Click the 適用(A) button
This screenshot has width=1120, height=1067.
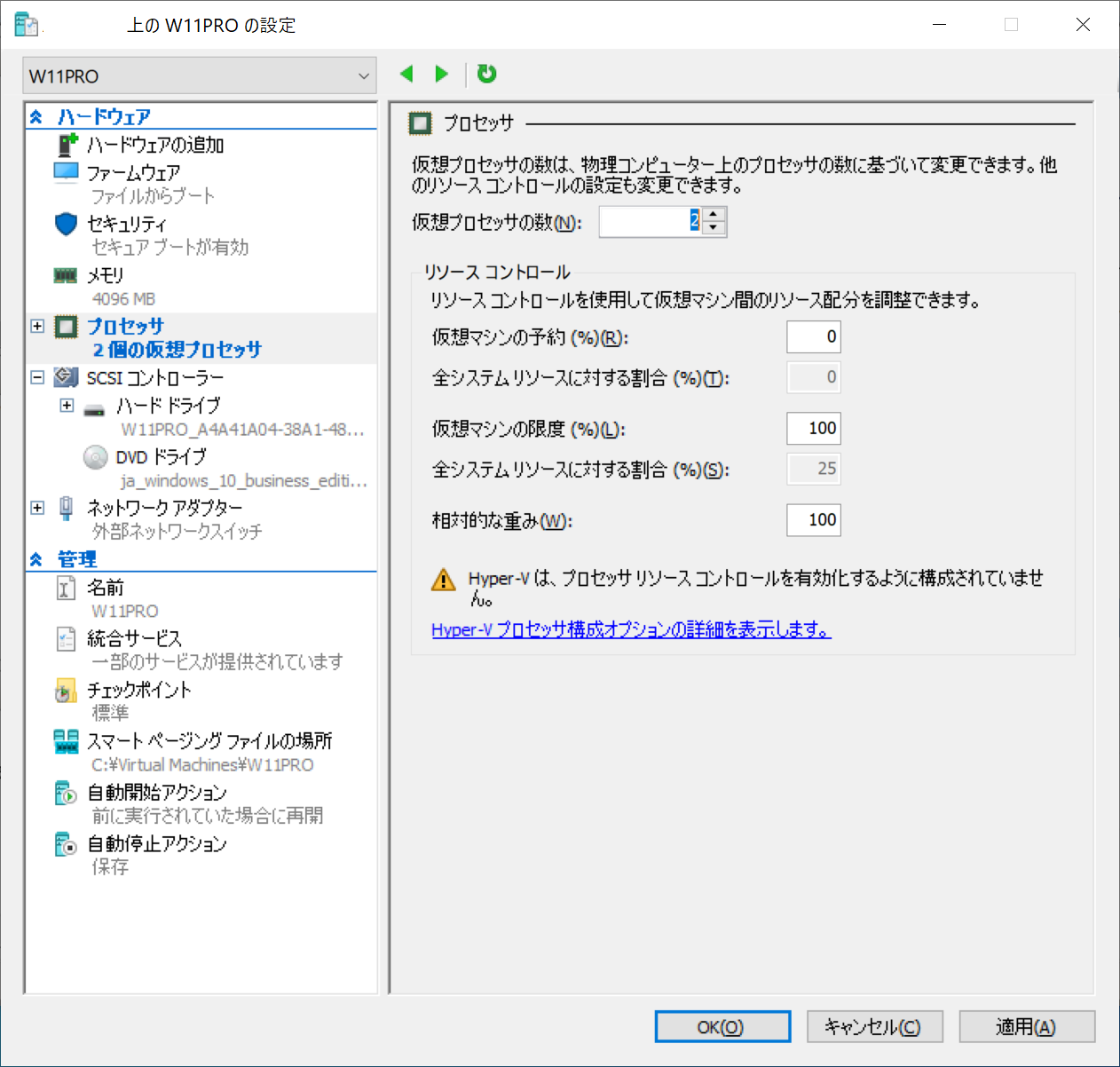coord(1027,1027)
